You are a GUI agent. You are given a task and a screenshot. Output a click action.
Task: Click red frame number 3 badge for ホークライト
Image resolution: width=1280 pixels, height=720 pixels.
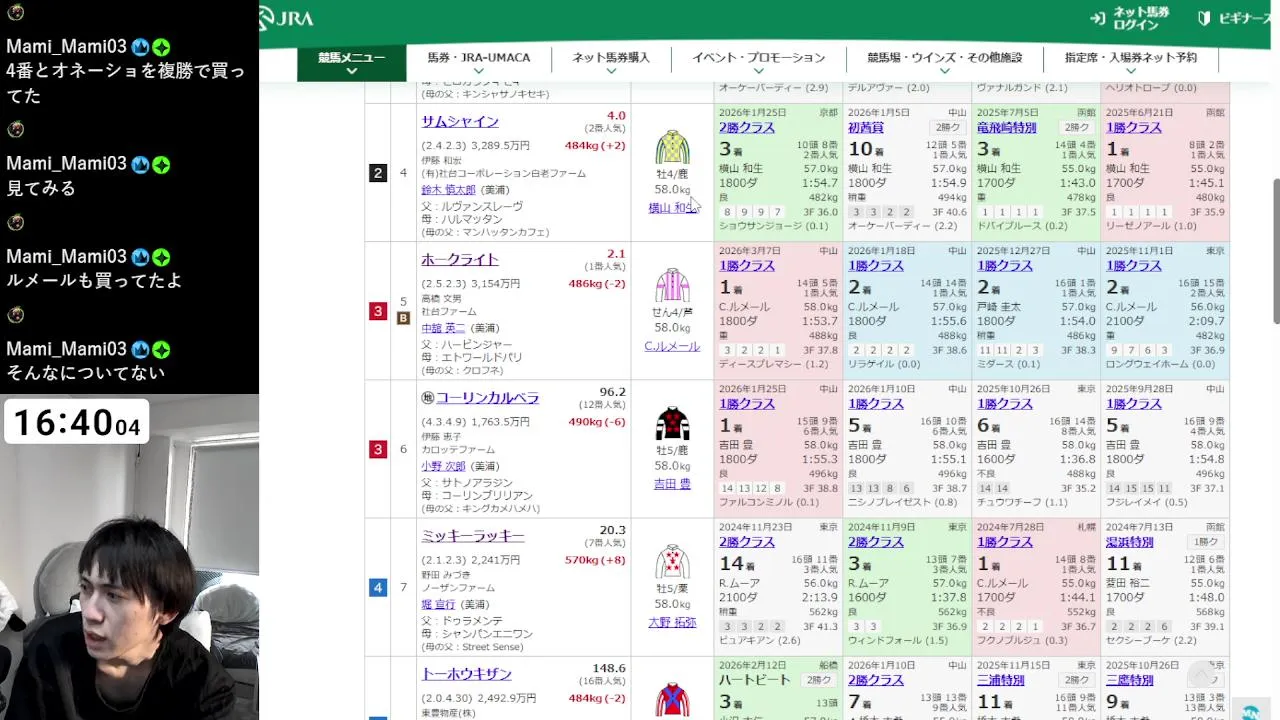click(x=377, y=311)
